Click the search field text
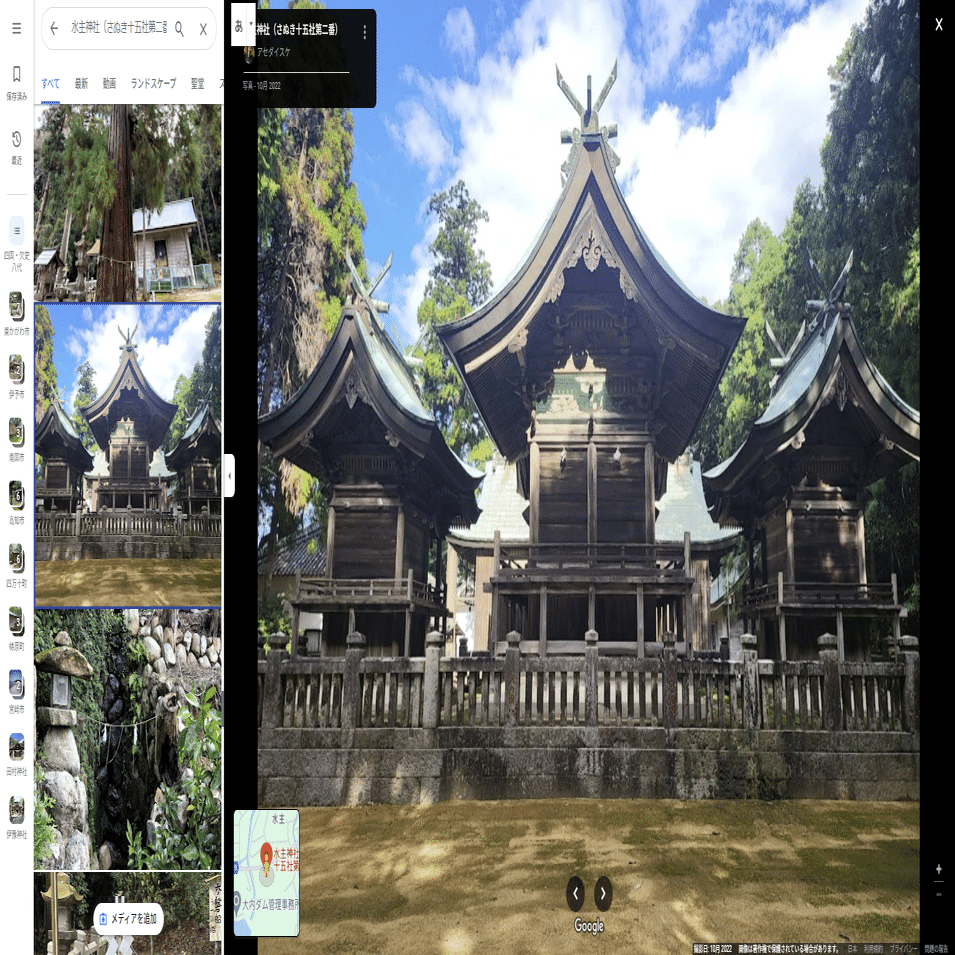The image size is (955, 955). click(119, 28)
